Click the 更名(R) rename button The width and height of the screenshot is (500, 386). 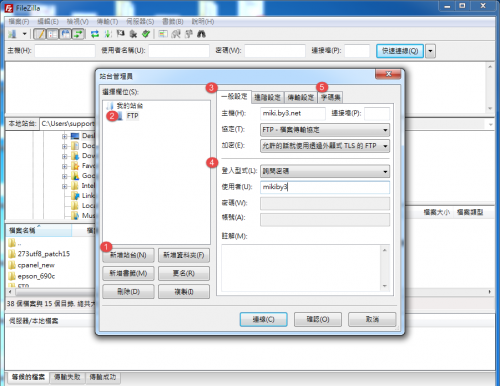pos(184,273)
